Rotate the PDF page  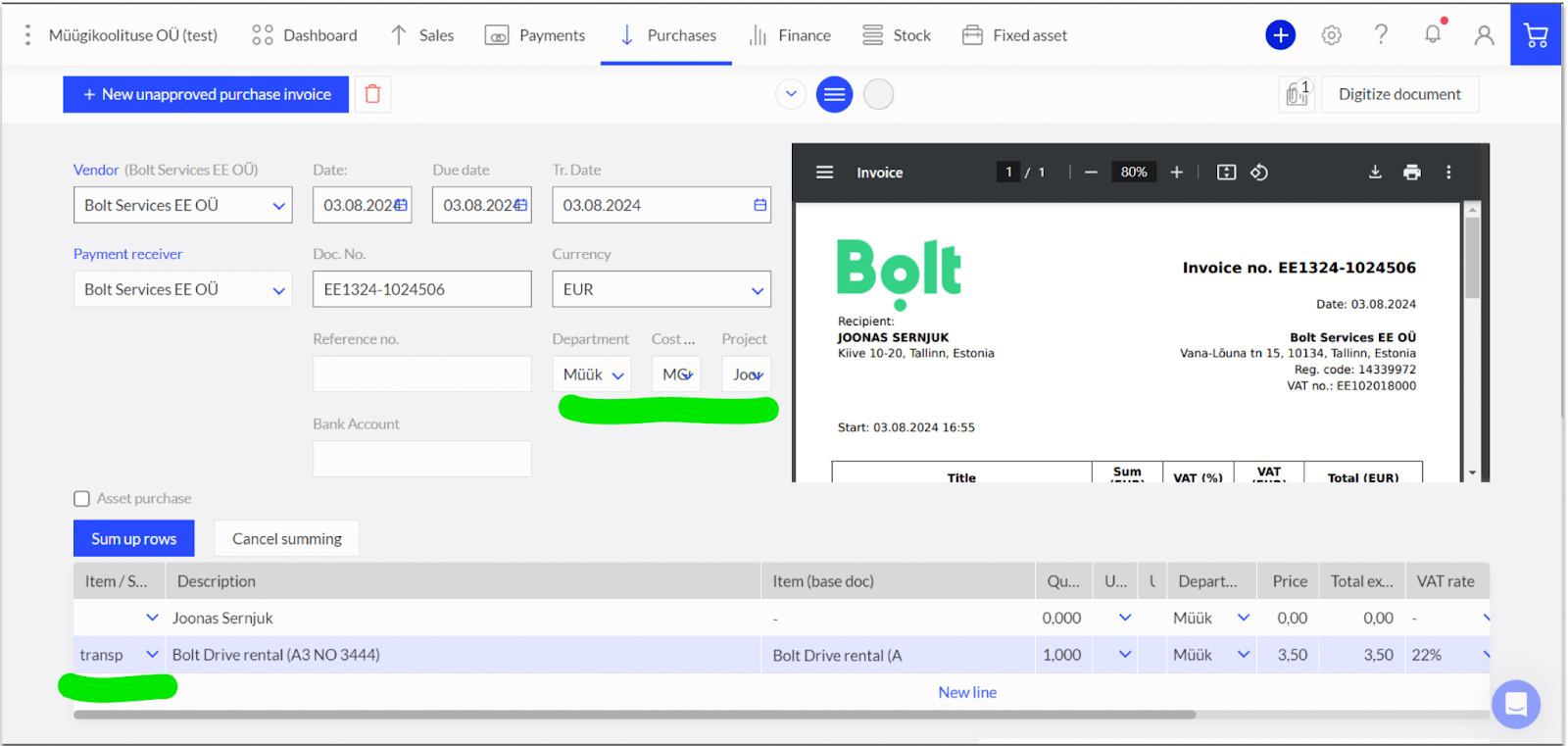pos(1259,173)
